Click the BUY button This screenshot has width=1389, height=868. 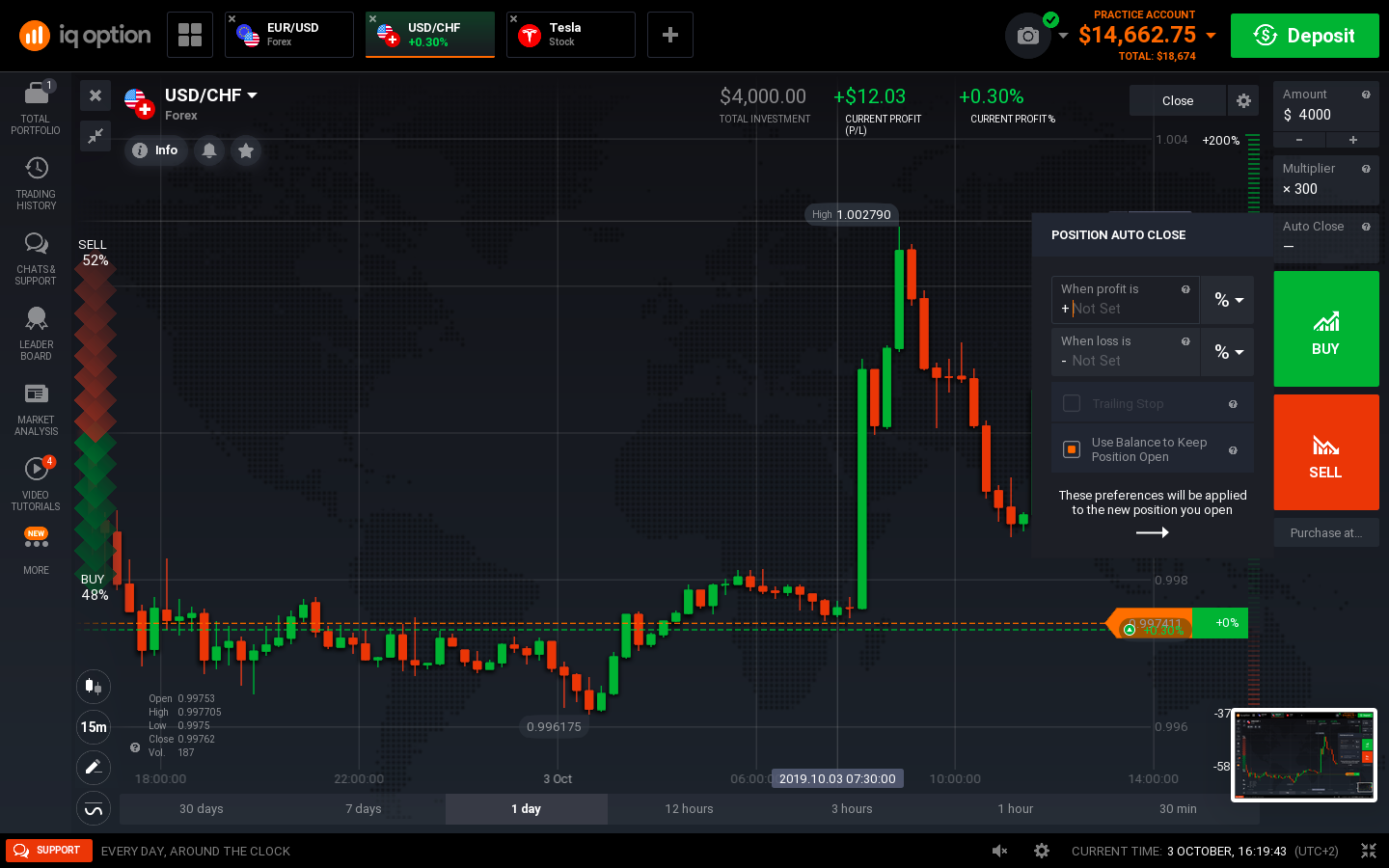(x=1326, y=329)
